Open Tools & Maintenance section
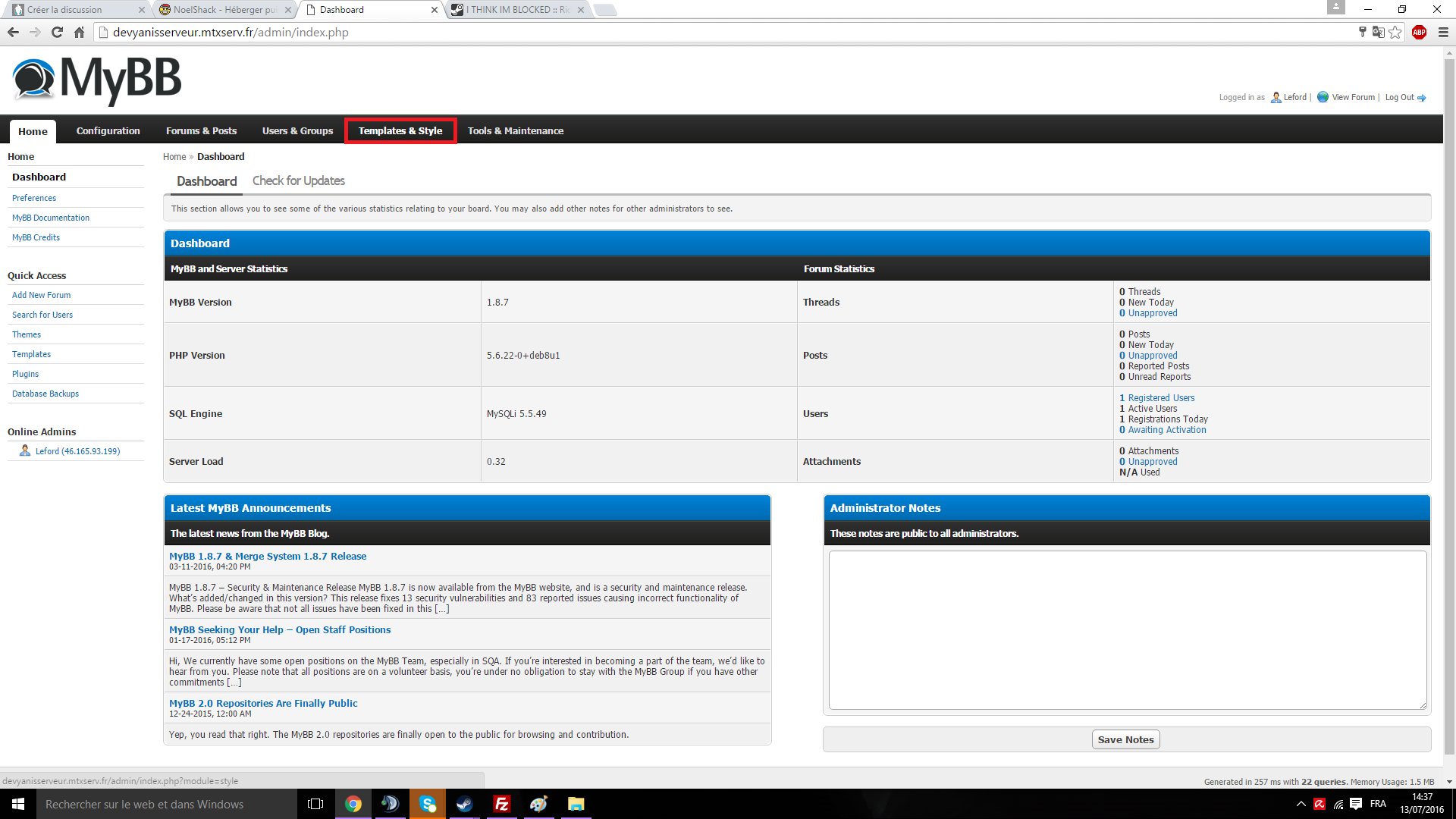 click(516, 130)
